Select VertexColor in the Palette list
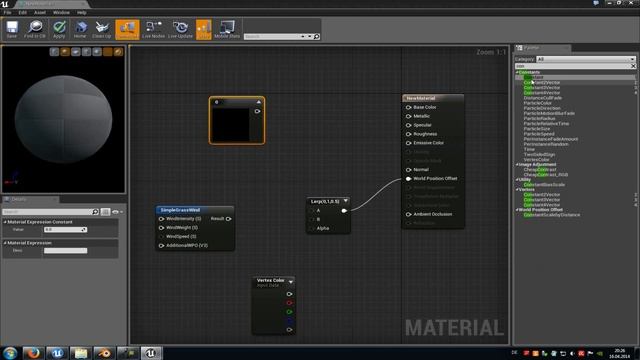The height and width of the screenshot is (360, 640). (x=537, y=160)
